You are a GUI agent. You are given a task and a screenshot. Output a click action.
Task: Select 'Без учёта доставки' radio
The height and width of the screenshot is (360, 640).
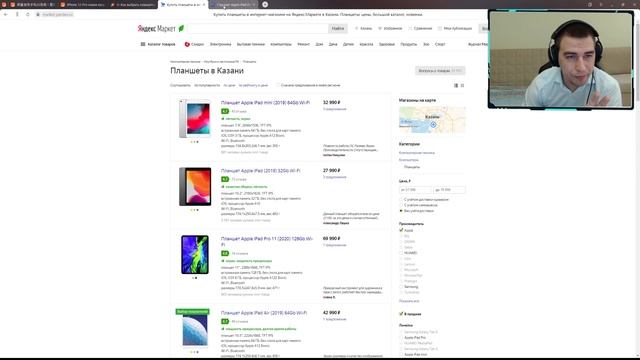[401, 211]
